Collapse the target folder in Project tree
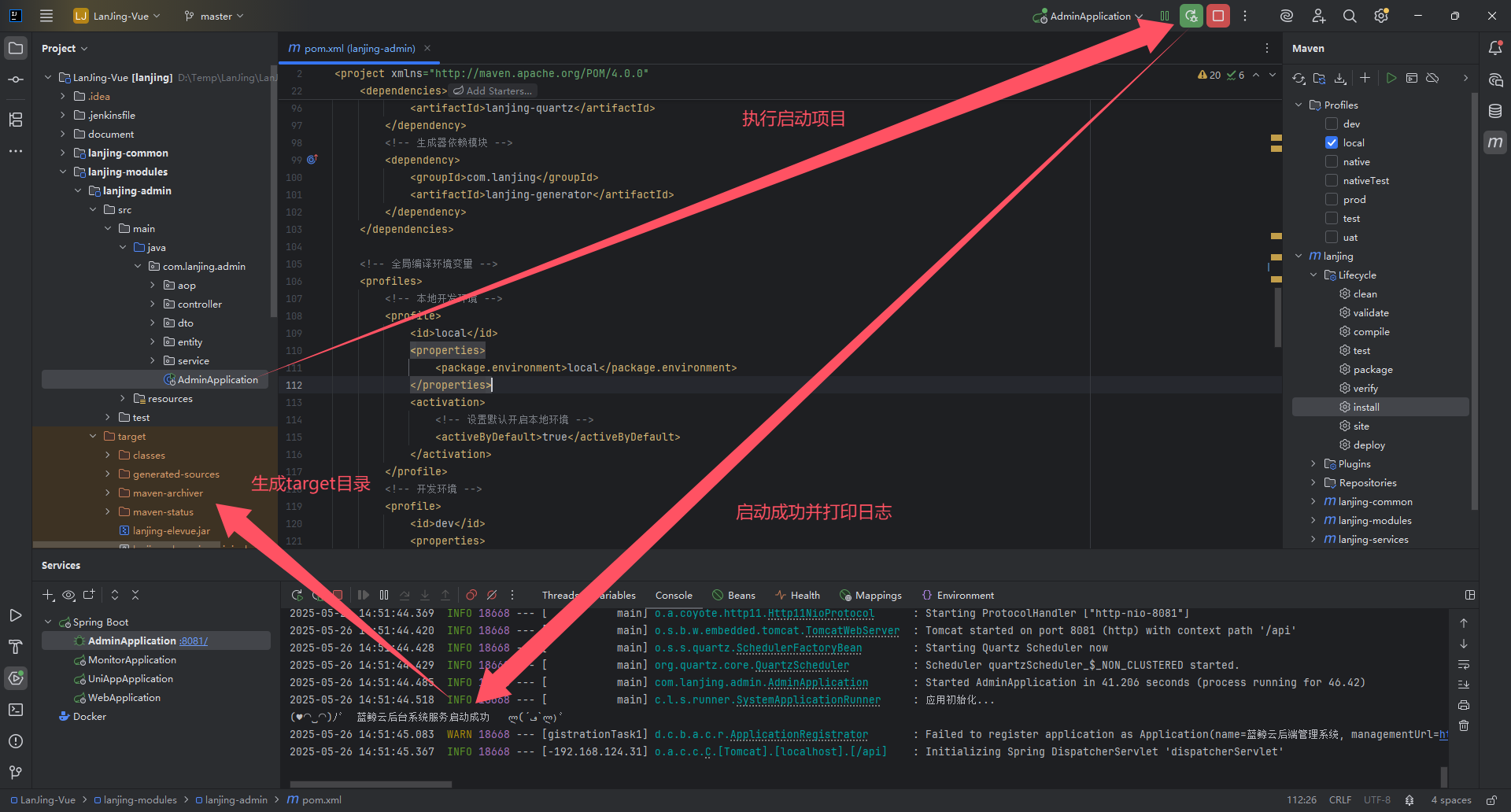This screenshot has width=1511, height=812. pyautogui.click(x=93, y=436)
